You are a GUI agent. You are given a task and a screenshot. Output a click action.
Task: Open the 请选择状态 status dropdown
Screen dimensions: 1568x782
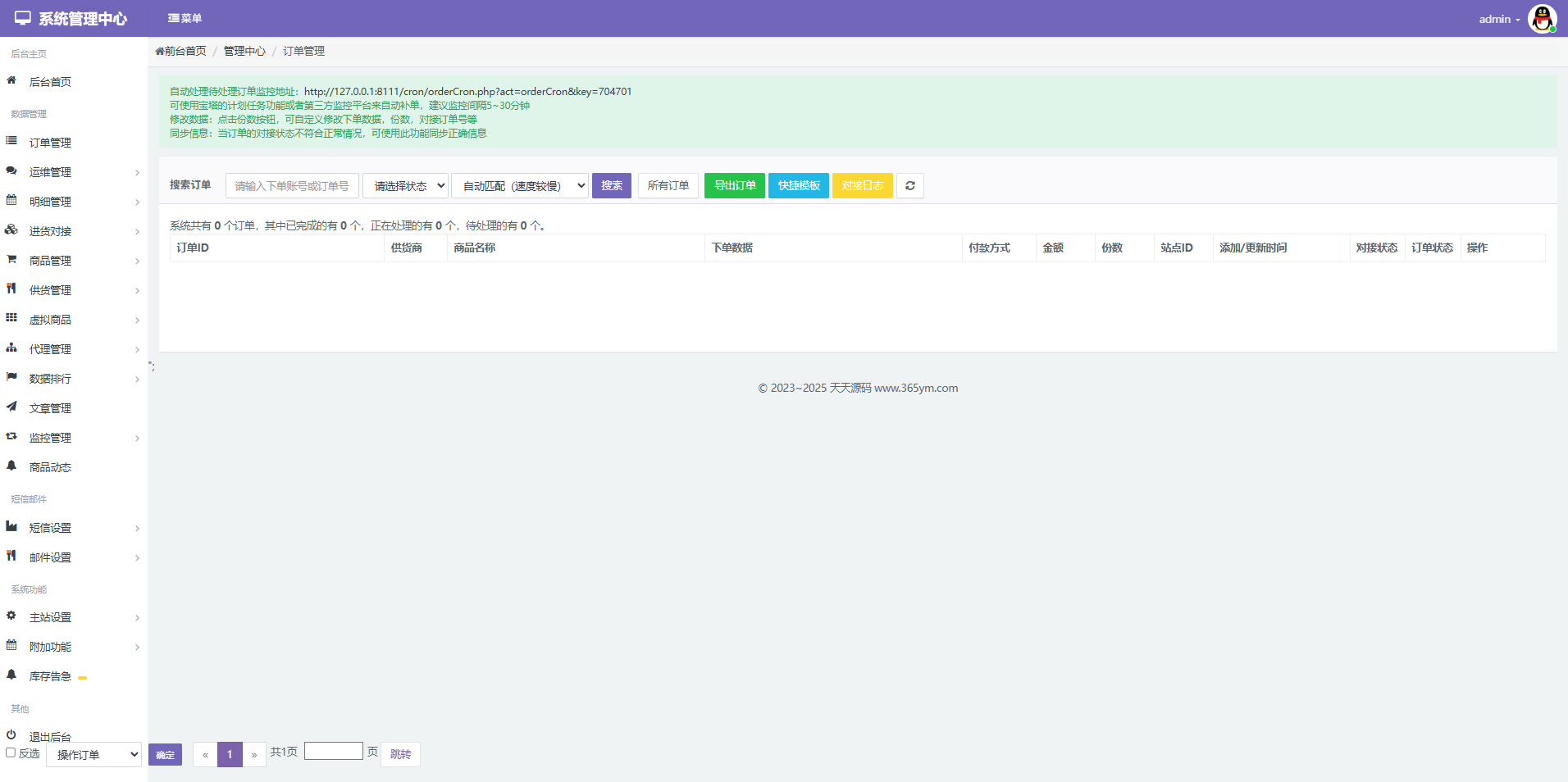405,186
